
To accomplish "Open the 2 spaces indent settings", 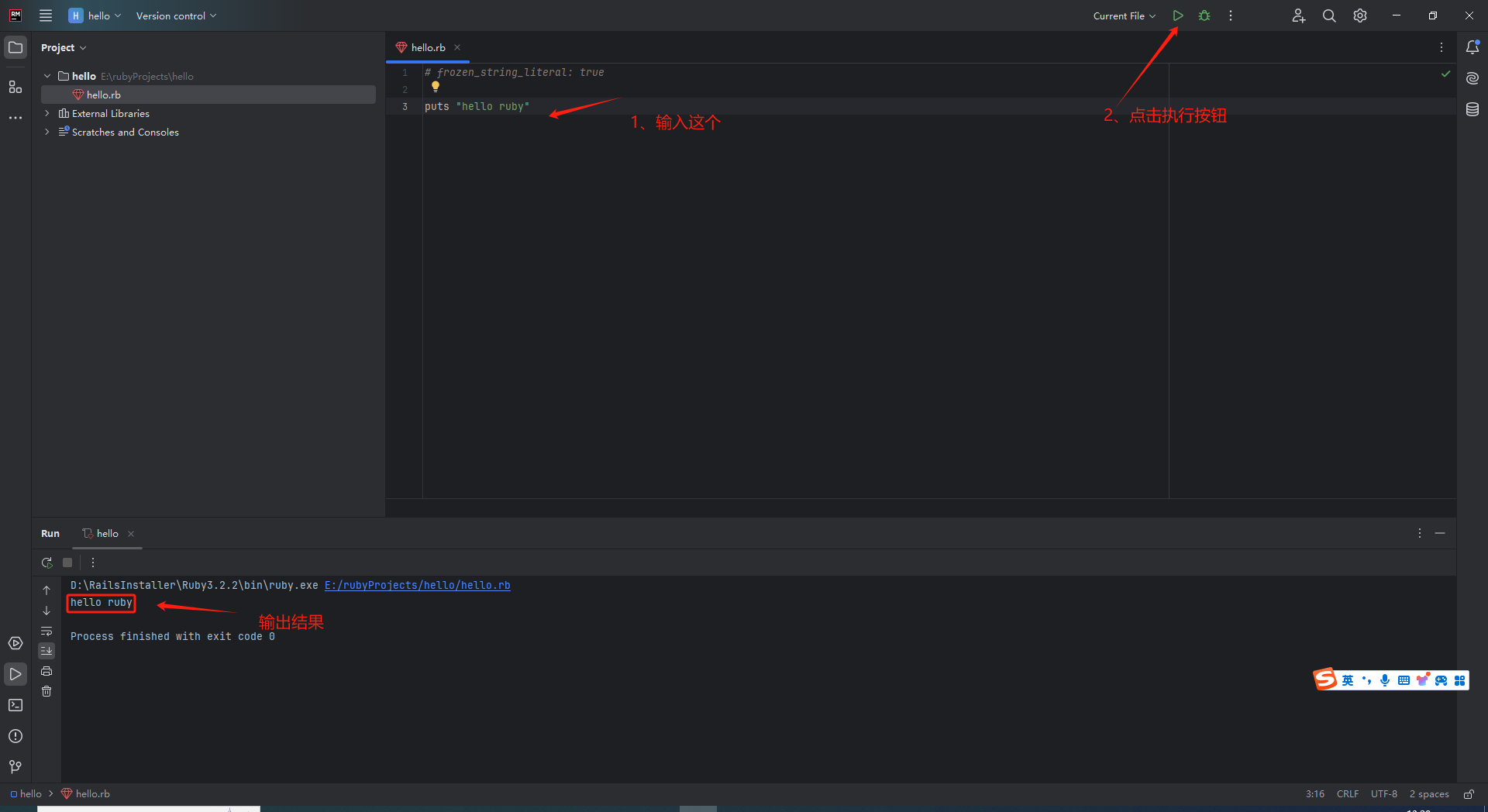I will coord(1429,793).
